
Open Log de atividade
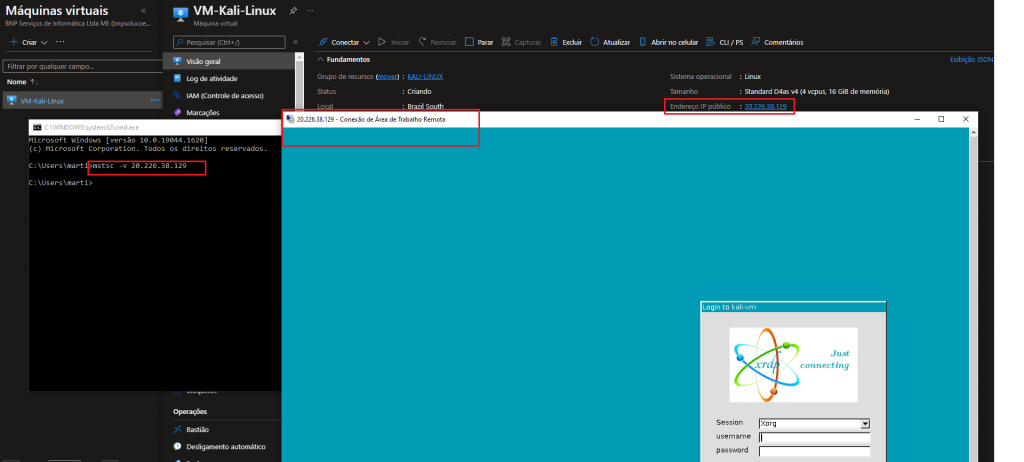click(x=212, y=78)
